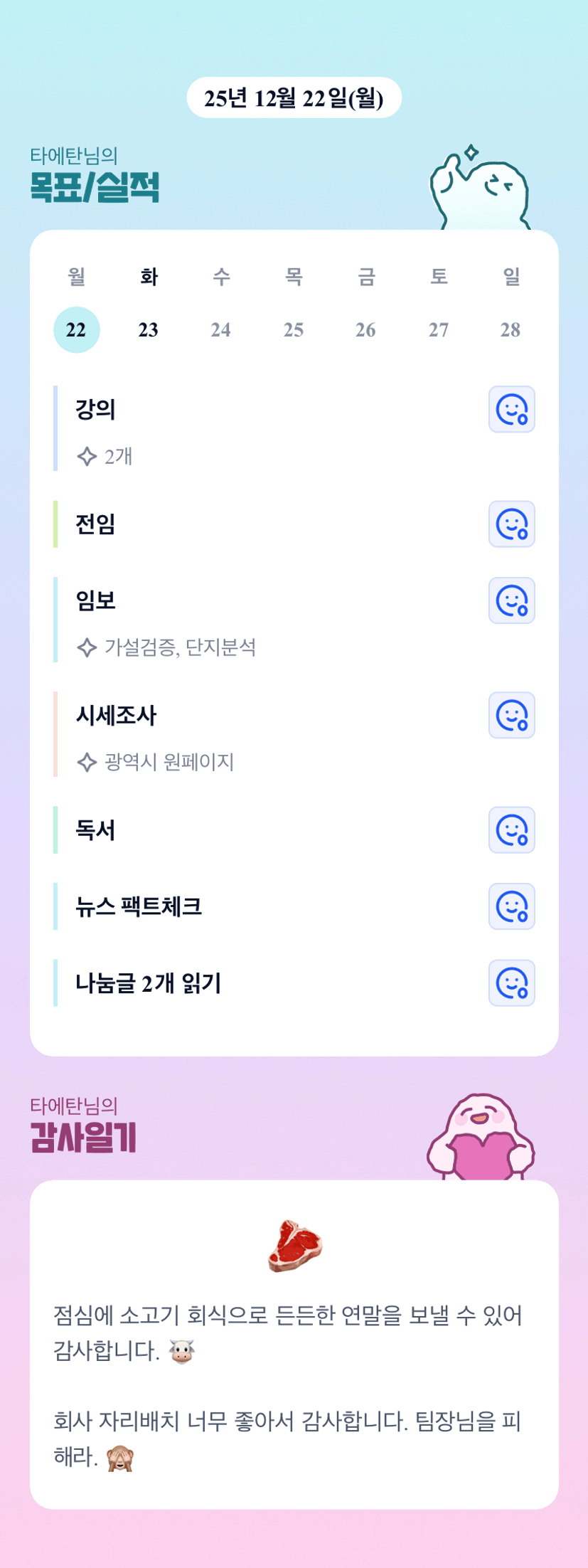Click the steak emoji in gratitude diary
588x1568 pixels.
click(x=294, y=1246)
